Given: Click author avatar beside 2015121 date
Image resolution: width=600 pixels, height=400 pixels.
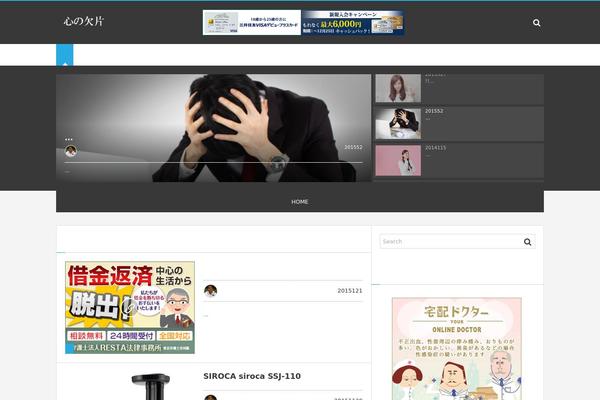Looking at the screenshot, I should pos(210,291).
